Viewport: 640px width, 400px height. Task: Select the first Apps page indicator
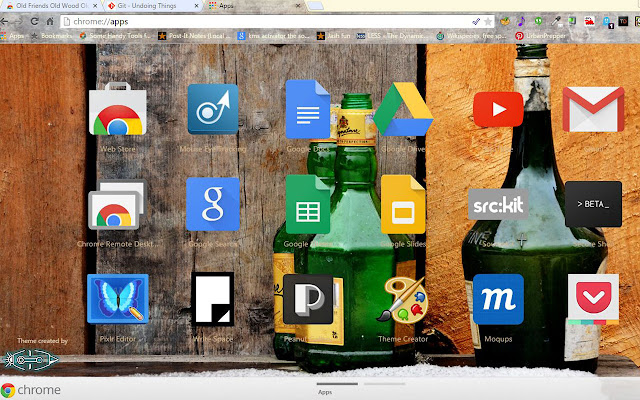tap(337, 384)
